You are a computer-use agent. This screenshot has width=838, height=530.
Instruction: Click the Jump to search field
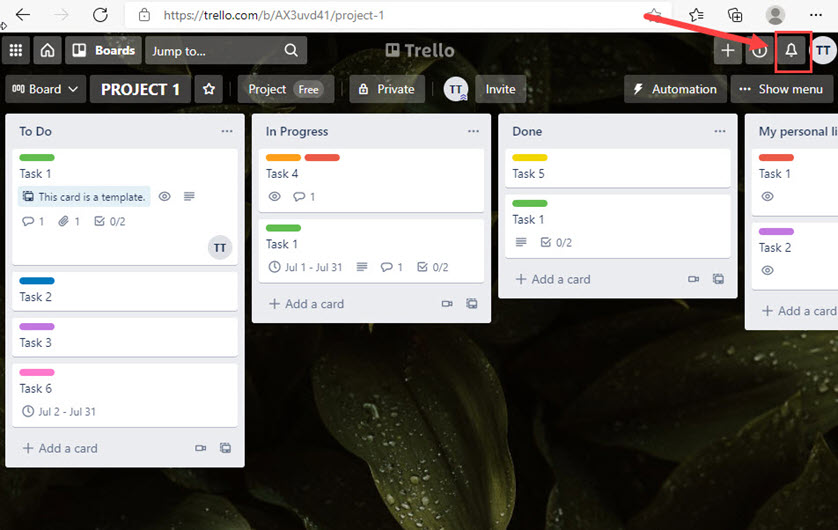[226, 50]
